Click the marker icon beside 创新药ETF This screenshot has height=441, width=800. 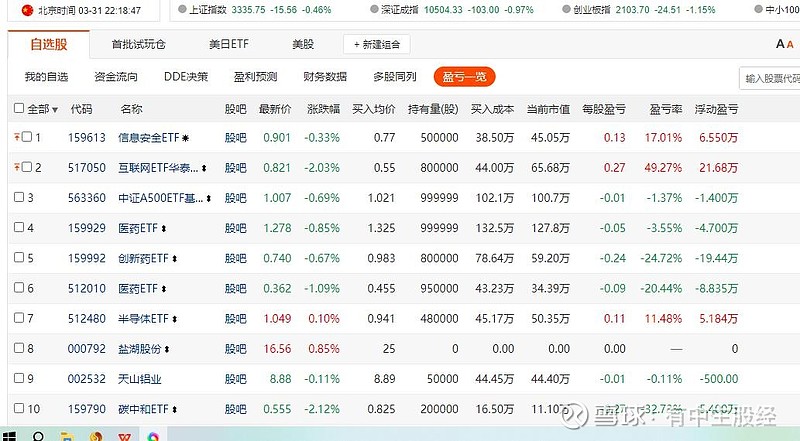[174, 259]
